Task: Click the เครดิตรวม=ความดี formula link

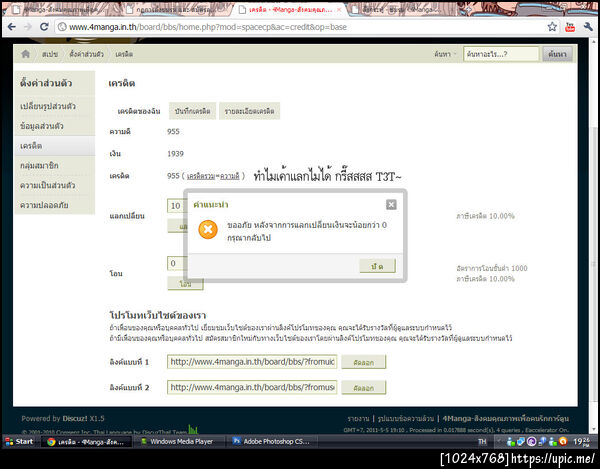Action: coord(213,176)
